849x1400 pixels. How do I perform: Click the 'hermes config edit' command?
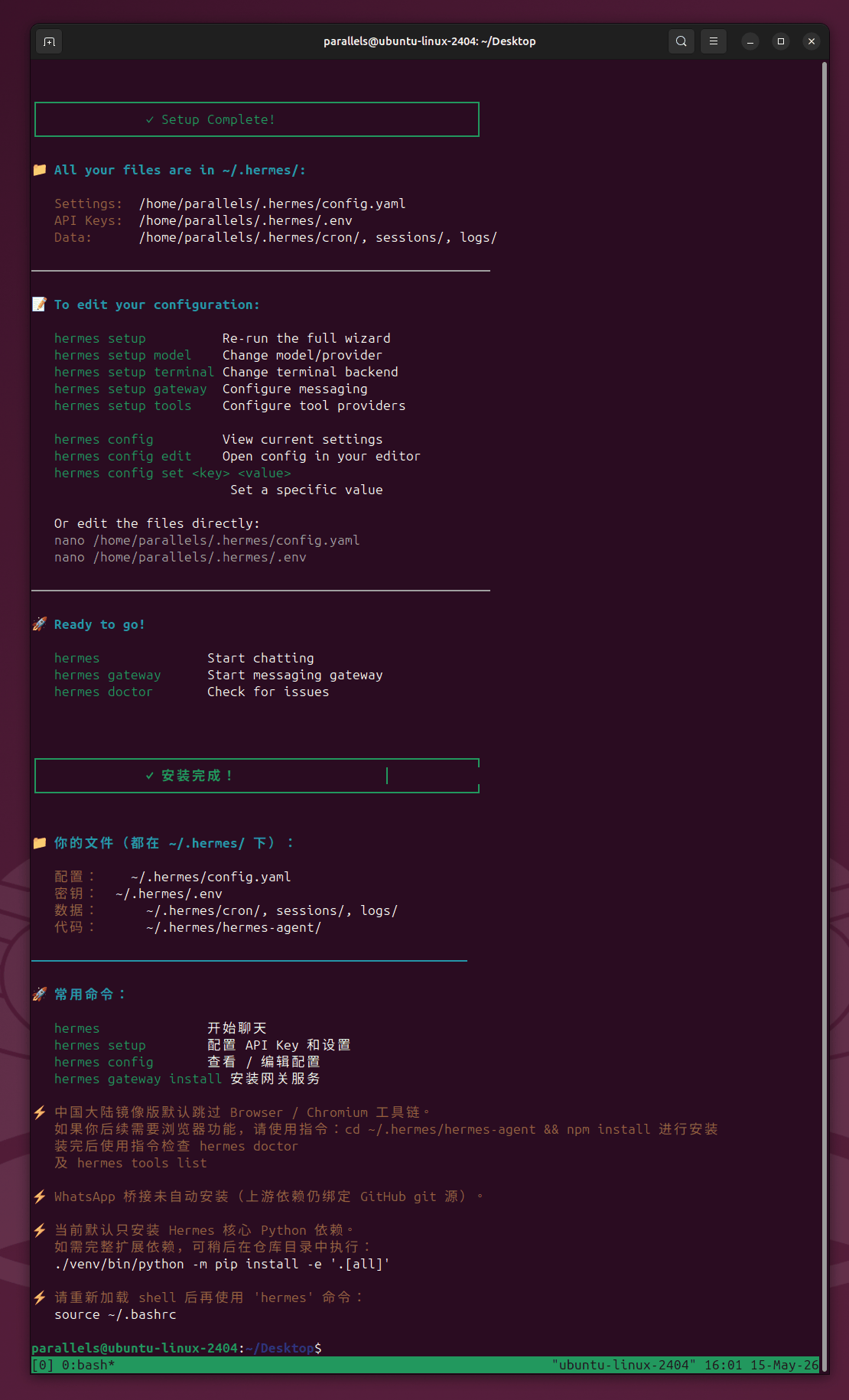click(122, 456)
